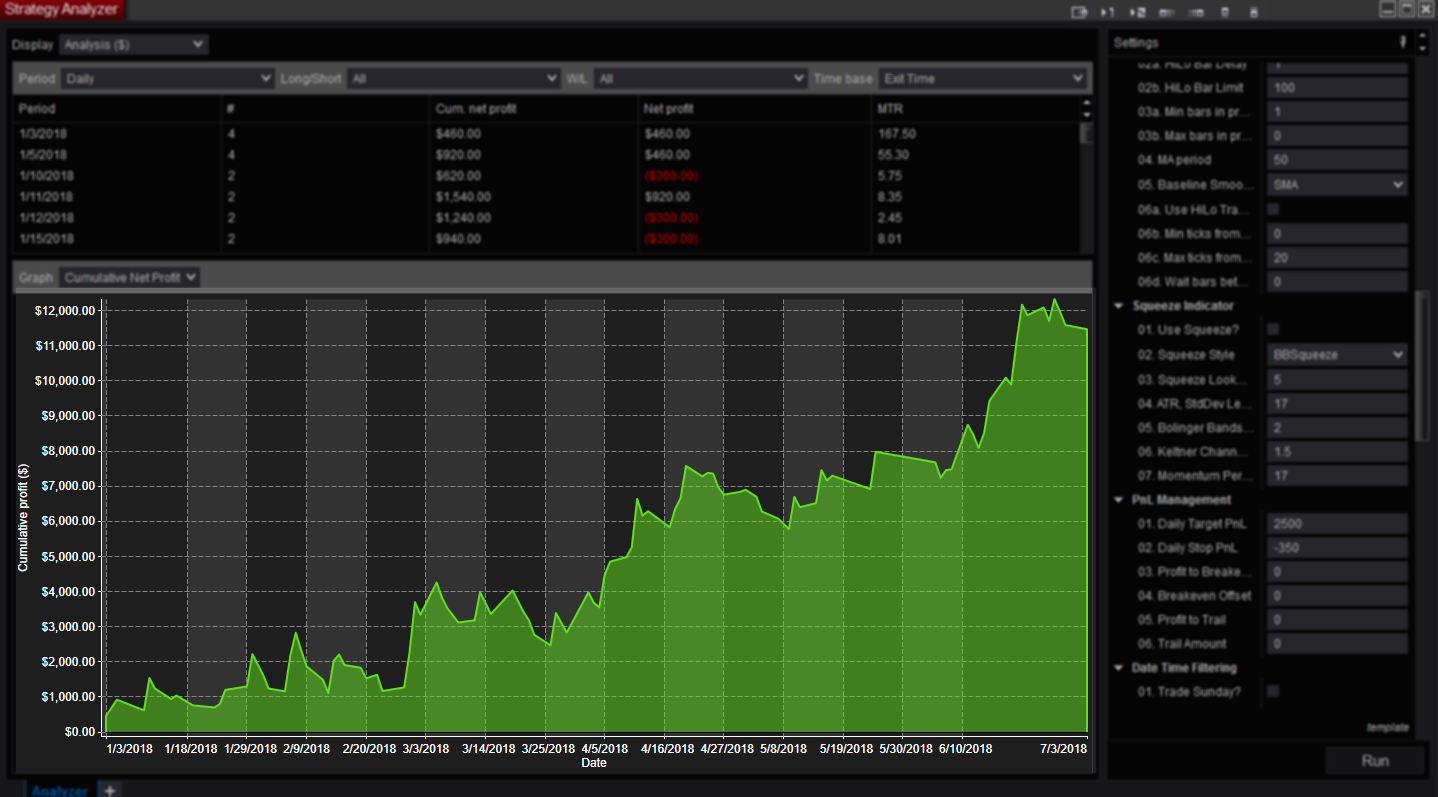Switch to the Analyzer tab
This screenshot has width=1438, height=797.
(x=59, y=790)
